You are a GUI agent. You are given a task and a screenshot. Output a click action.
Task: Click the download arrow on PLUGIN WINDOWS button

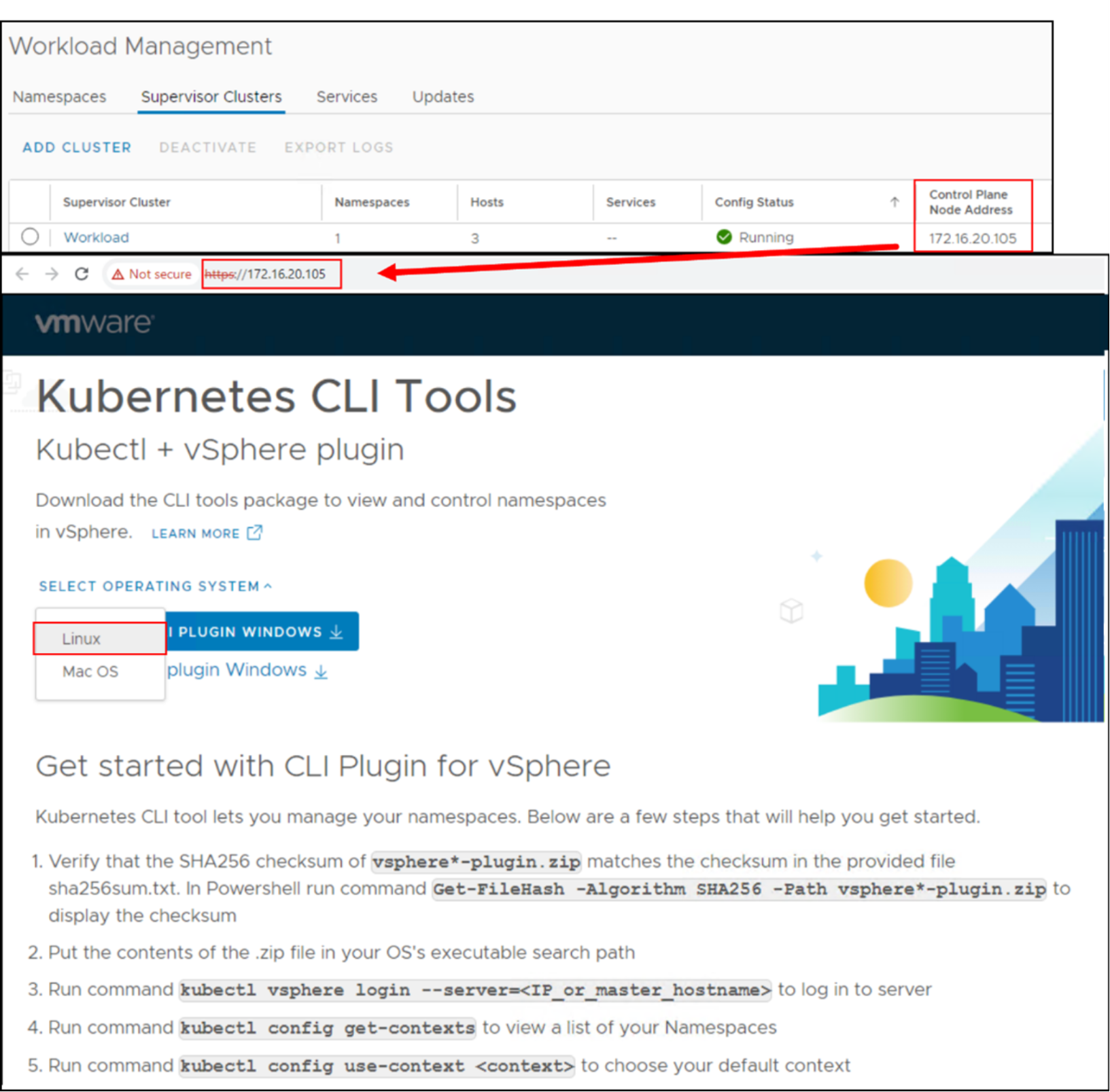tap(336, 632)
